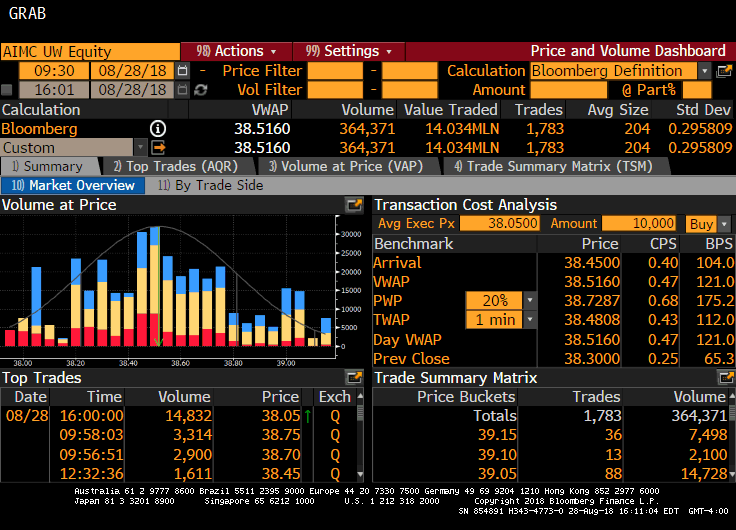Open the Buy side dropdown
The image size is (736, 530).
click(723, 224)
